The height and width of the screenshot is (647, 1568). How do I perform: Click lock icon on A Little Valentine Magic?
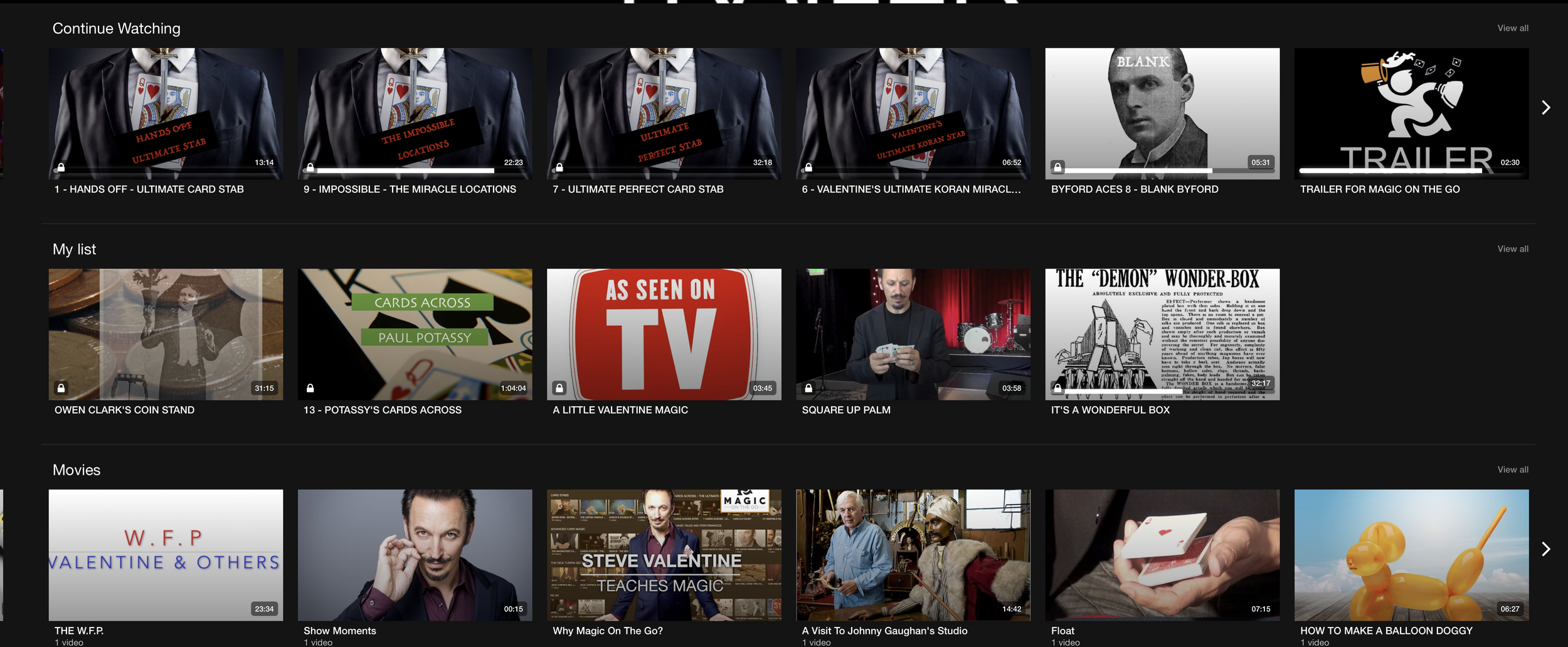(559, 388)
